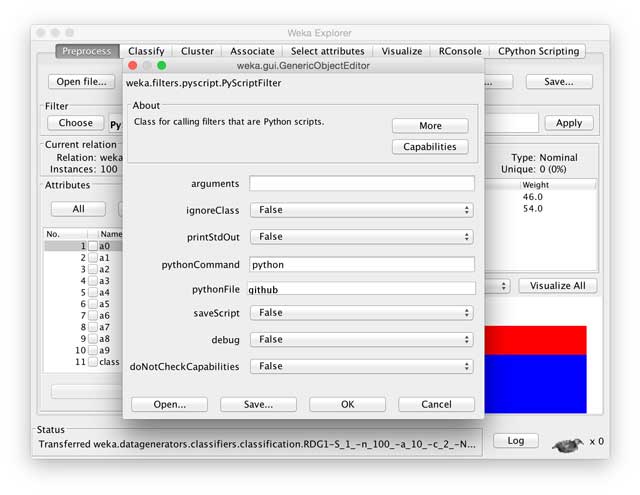
Task: Click Open file... in Weka Explorer
Action: point(82,82)
